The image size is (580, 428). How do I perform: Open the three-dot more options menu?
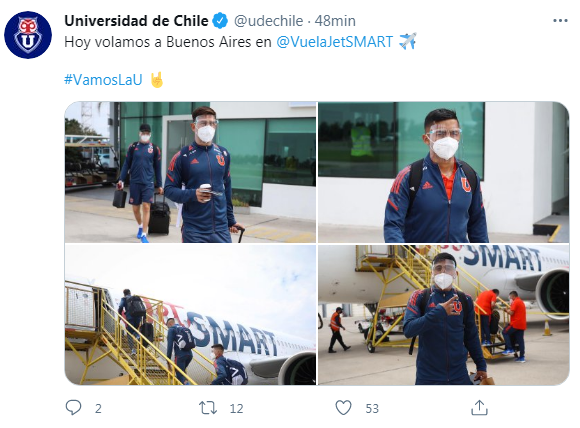(560, 21)
